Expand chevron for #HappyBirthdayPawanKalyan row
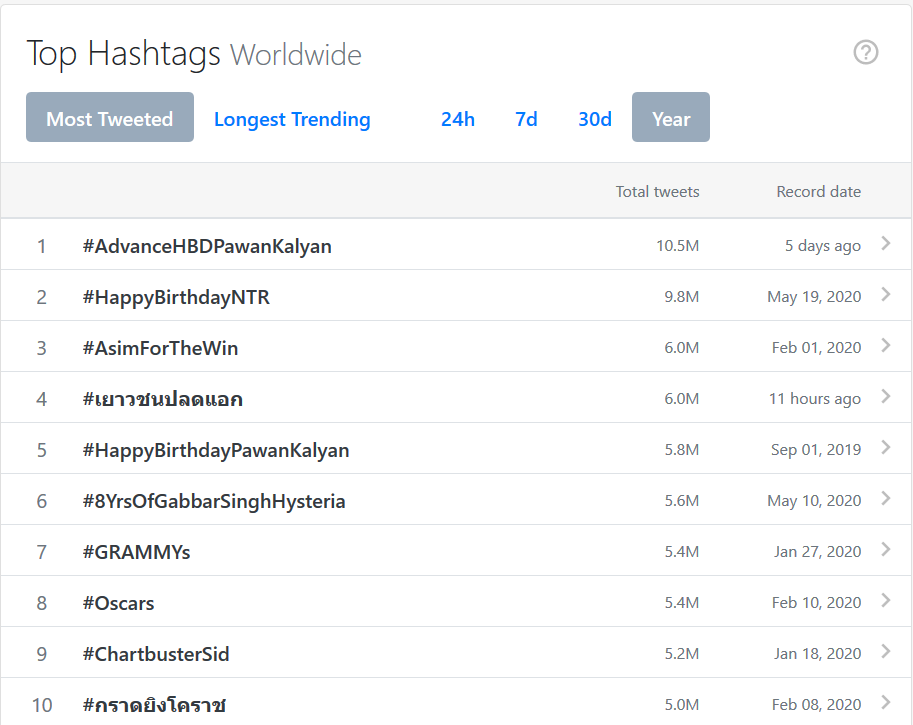 click(886, 447)
